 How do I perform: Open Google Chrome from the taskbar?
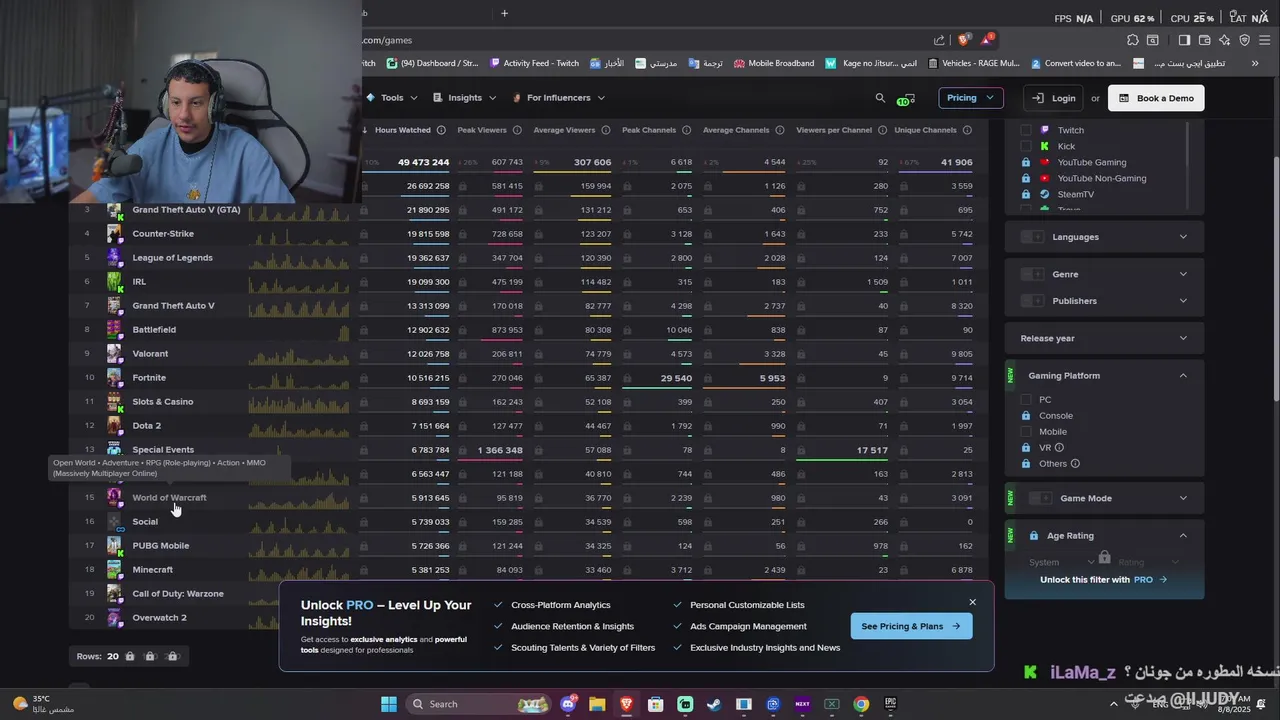pos(861,704)
